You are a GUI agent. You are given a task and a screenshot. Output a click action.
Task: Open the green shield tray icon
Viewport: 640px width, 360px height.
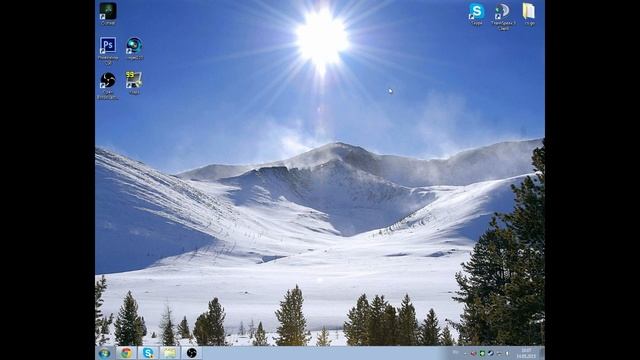pyautogui.click(x=482, y=353)
